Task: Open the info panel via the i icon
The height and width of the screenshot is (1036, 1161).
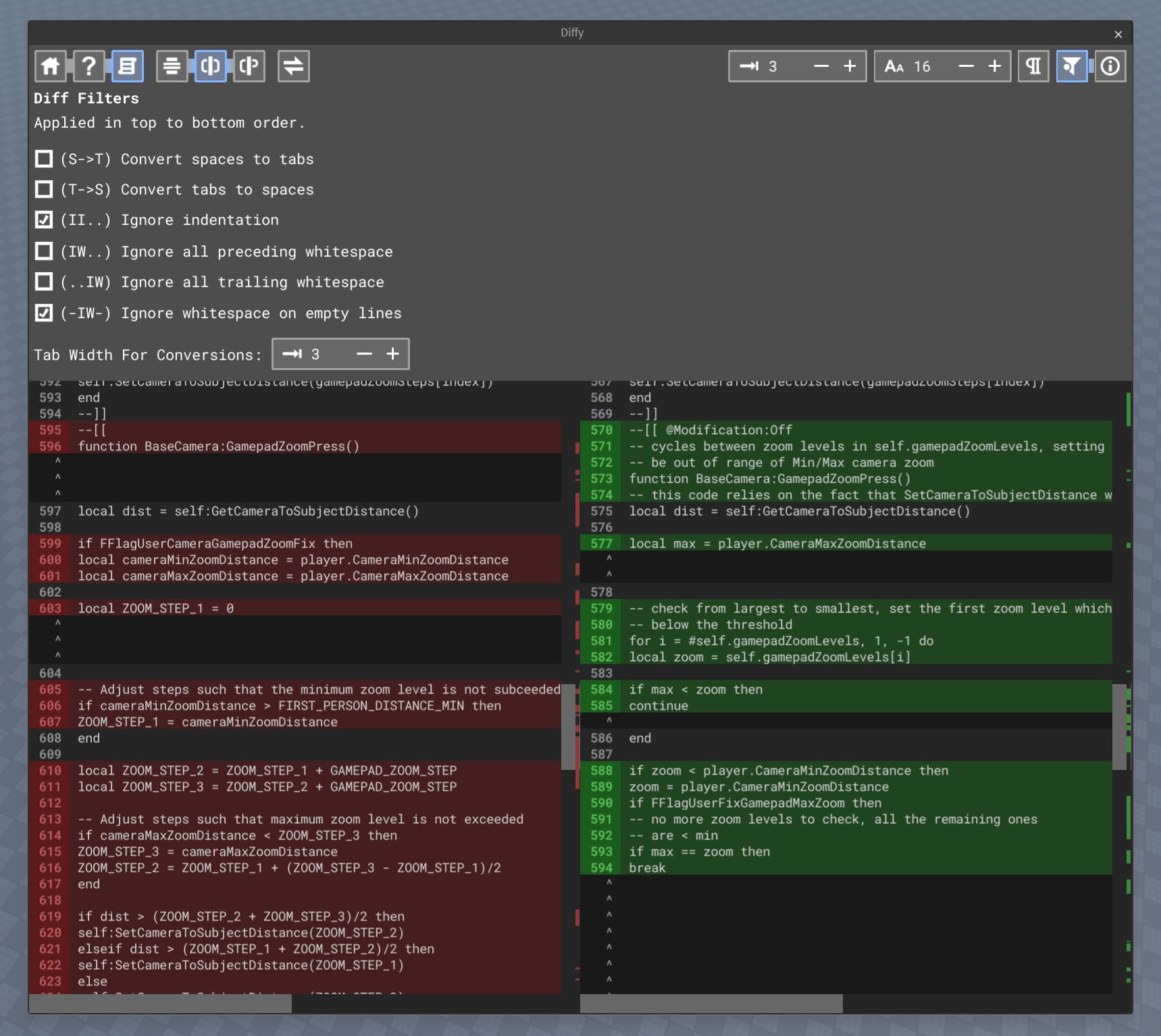Action: 1110,66
